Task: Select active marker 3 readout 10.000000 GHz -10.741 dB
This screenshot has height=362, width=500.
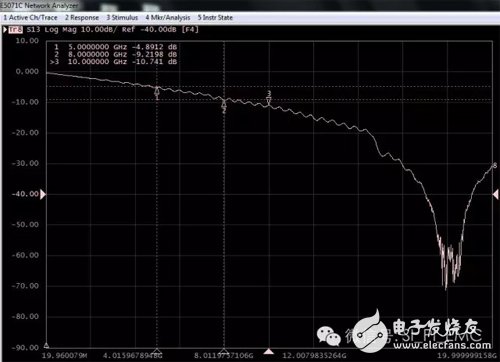Action: click(113, 62)
